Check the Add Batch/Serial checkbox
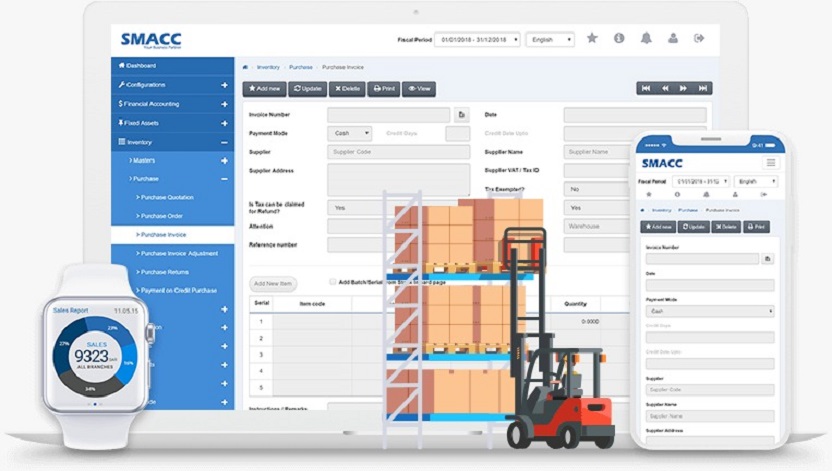The width and height of the screenshot is (832, 471). (333, 282)
